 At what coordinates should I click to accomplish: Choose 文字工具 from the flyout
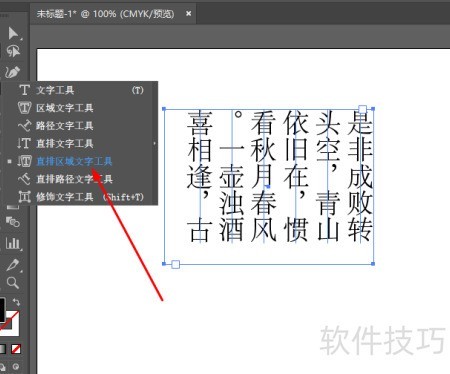coord(80,90)
